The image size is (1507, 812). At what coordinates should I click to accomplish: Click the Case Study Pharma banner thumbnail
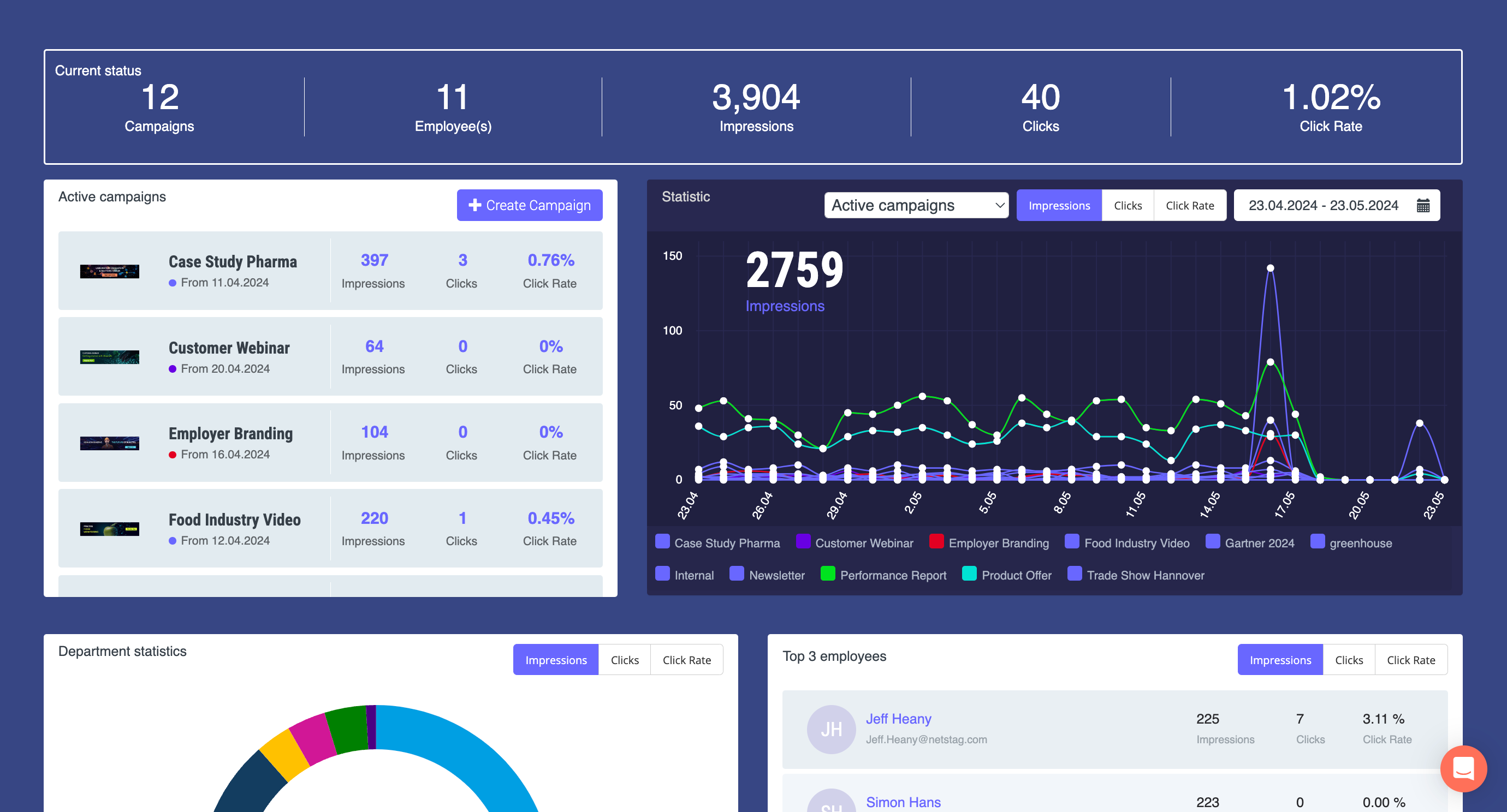(109, 271)
